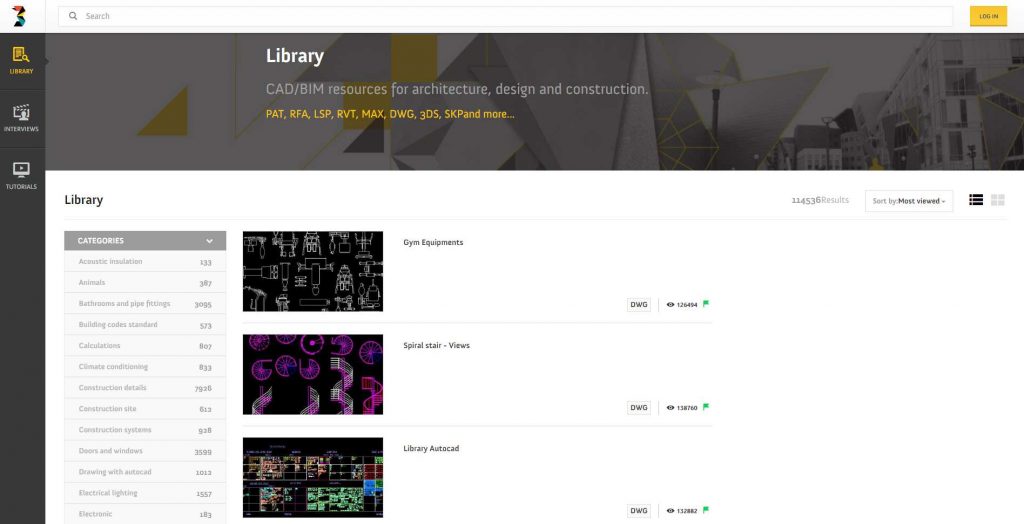Open Library Autocad thumbnail
This screenshot has height=524, width=1024.
pos(313,478)
